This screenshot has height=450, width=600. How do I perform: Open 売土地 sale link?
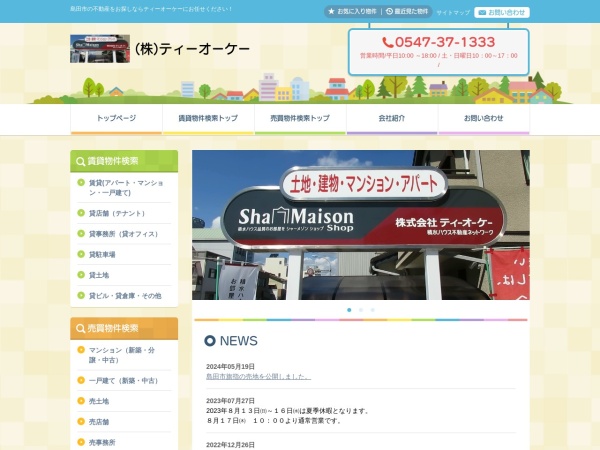99,402
